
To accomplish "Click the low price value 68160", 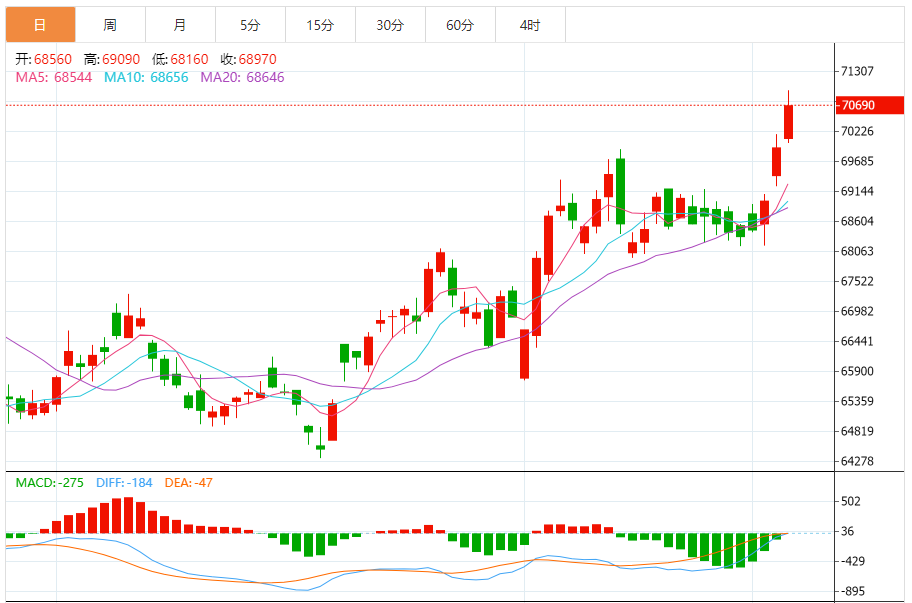I will 189,59.
